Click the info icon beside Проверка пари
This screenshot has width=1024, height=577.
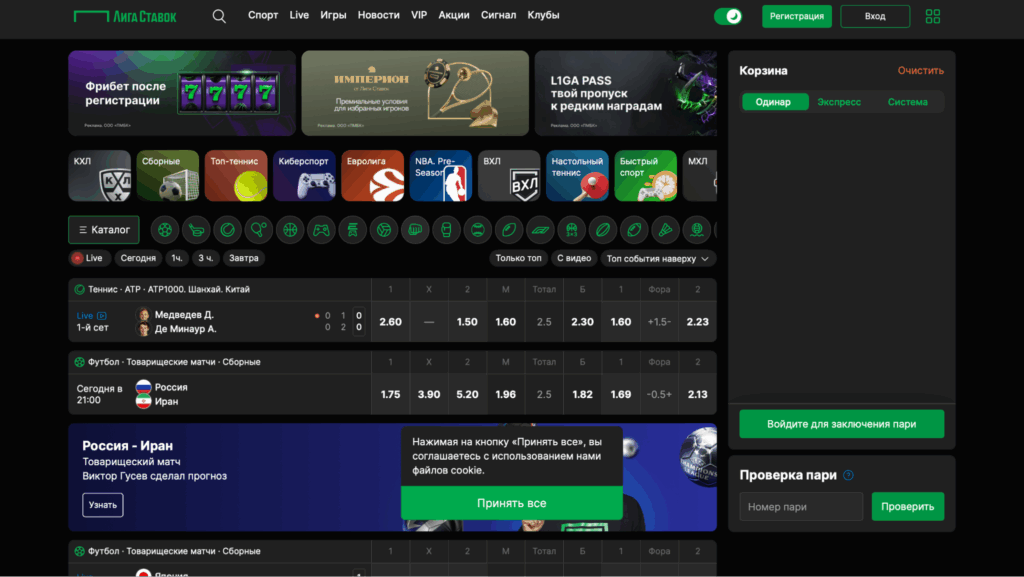point(848,476)
